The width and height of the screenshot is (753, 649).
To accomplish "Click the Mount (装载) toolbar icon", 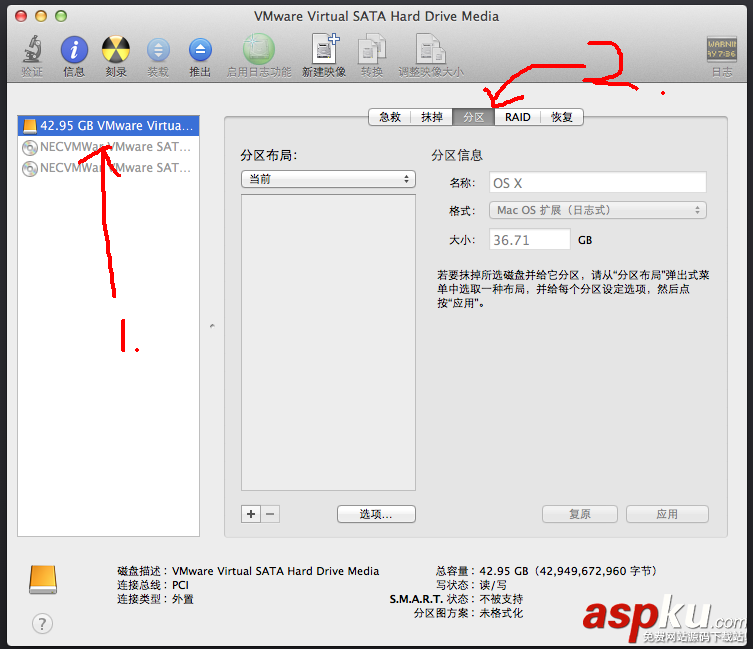I will tap(158, 49).
